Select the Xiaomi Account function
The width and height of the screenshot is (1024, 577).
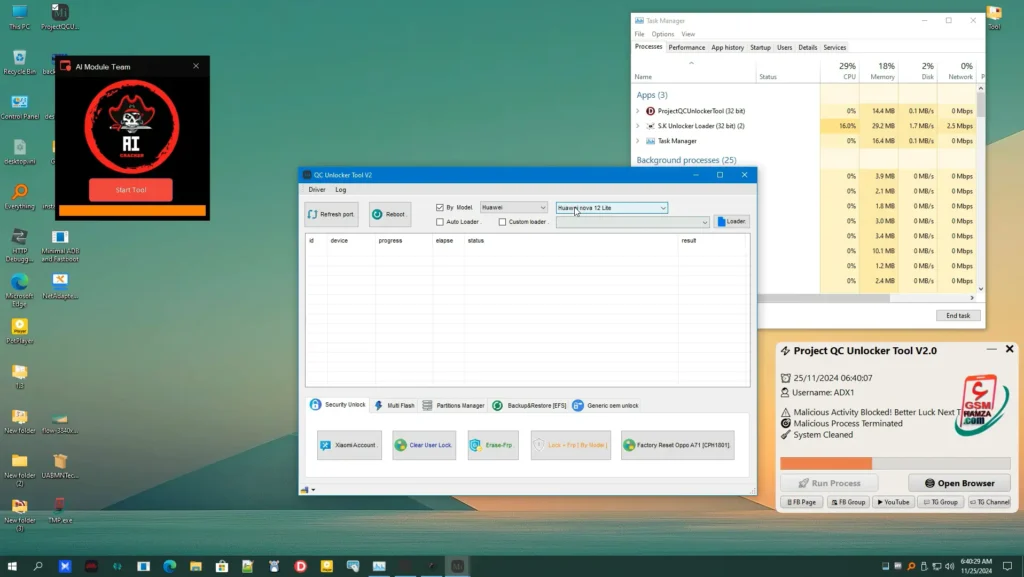[348, 445]
